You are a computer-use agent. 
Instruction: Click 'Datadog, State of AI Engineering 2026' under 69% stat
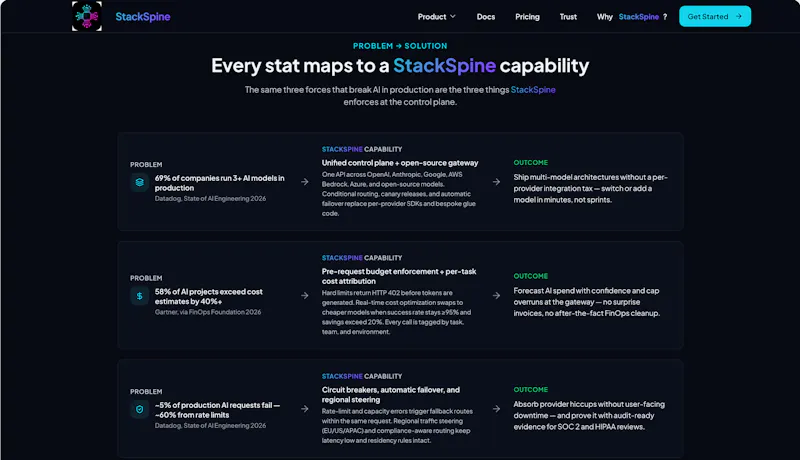[x=210, y=198]
